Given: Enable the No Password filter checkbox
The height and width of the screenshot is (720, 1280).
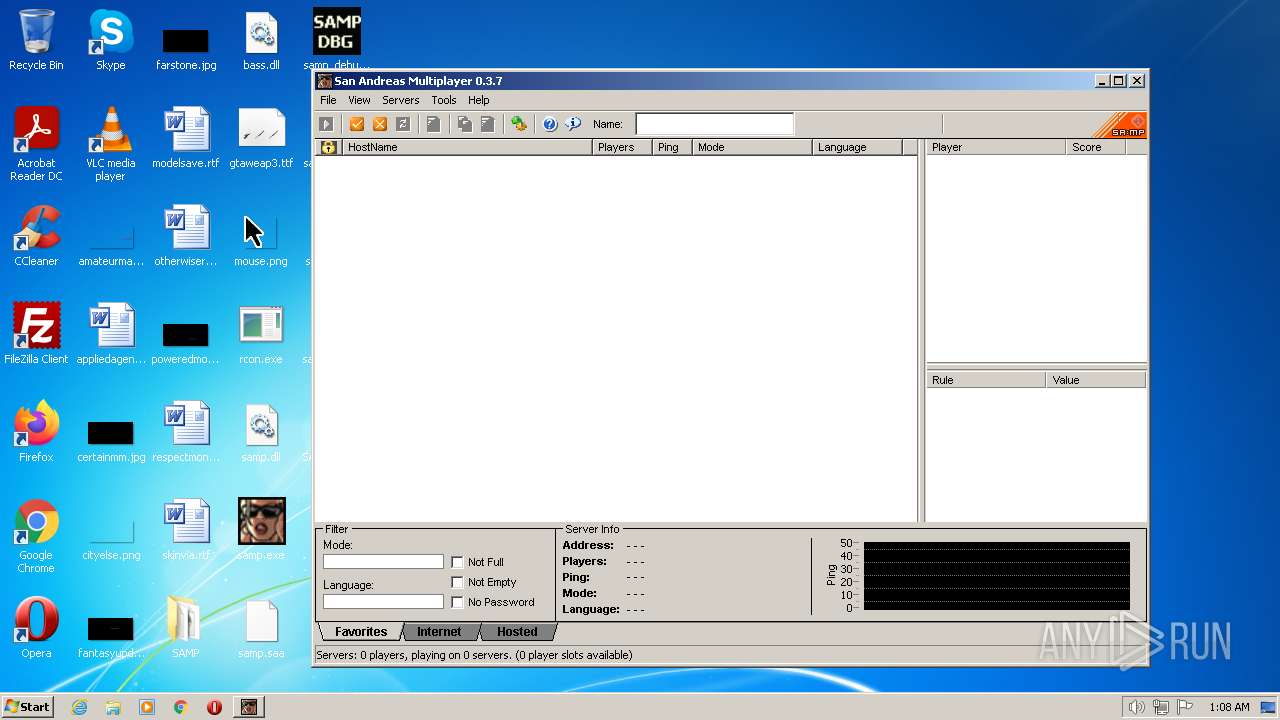Looking at the screenshot, I should point(457,602).
